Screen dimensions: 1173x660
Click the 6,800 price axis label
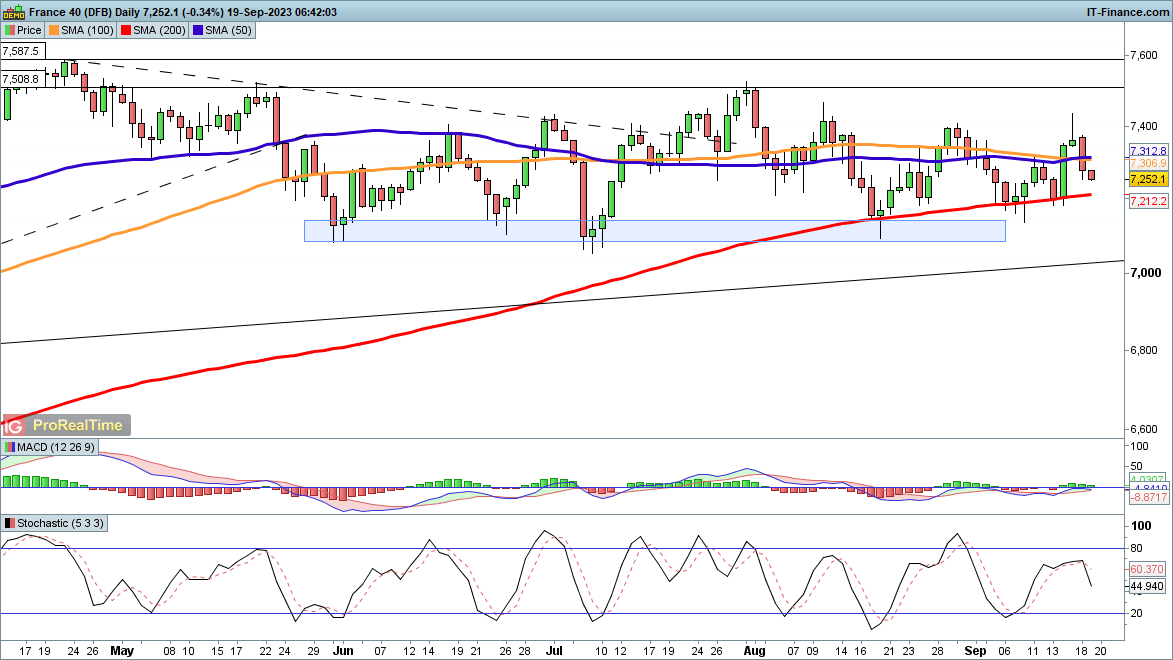coord(1145,350)
